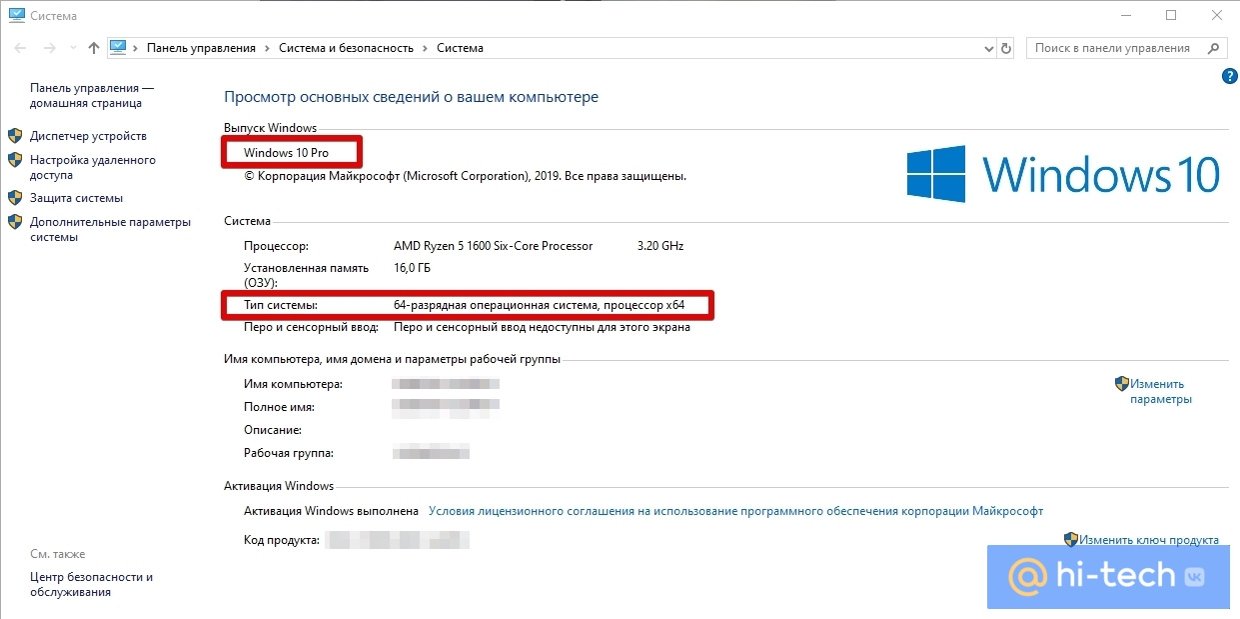Open the recent locations dropdown chevron
Image resolution: width=1240 pixels, height=619 pixels.
[72, 48]
